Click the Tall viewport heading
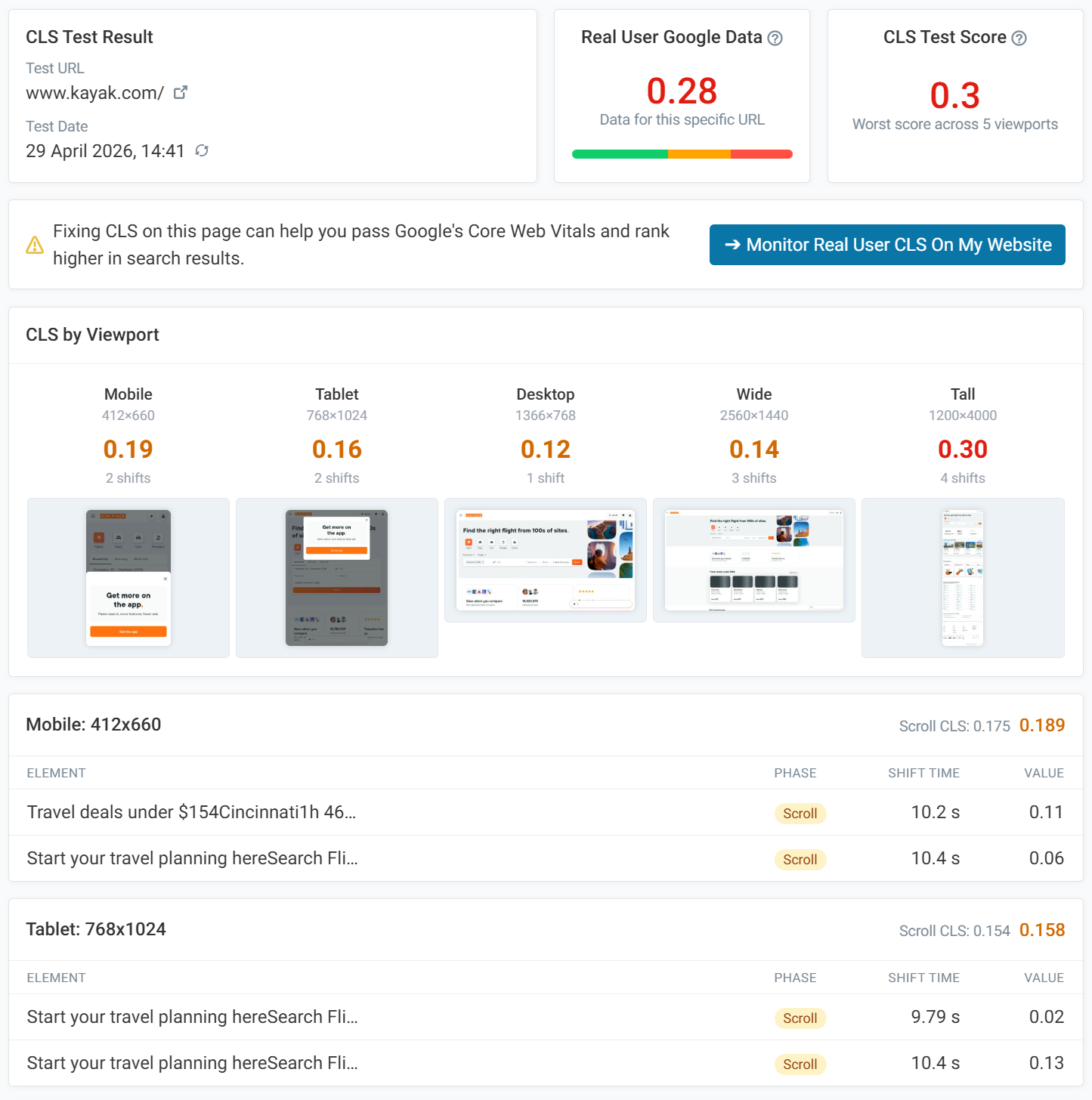Viewport: 1092px width, 1100px height. tap(963, 394)
